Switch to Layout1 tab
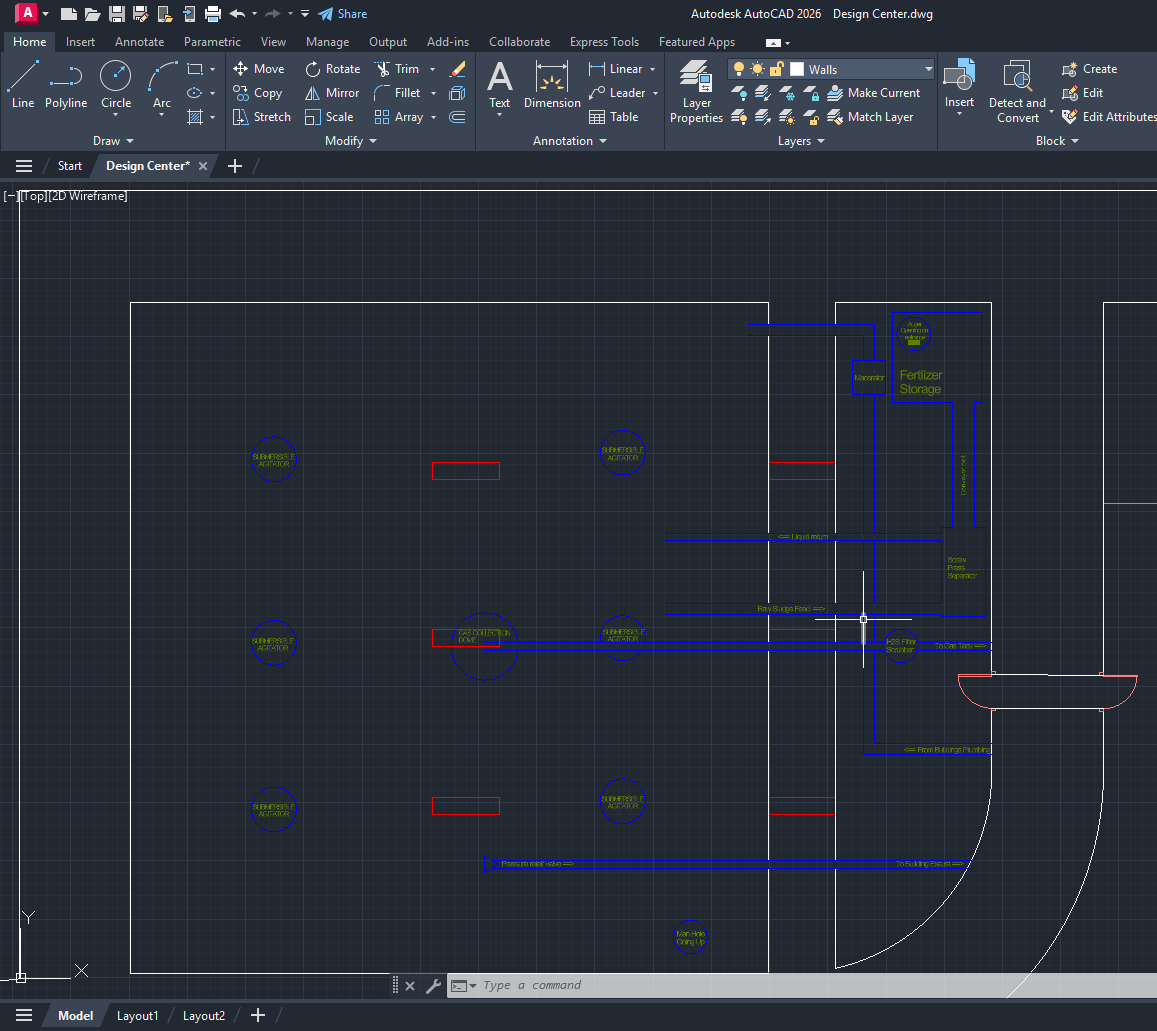The width and height of the screenshot is (1157, 1031). click(137, 1016)
